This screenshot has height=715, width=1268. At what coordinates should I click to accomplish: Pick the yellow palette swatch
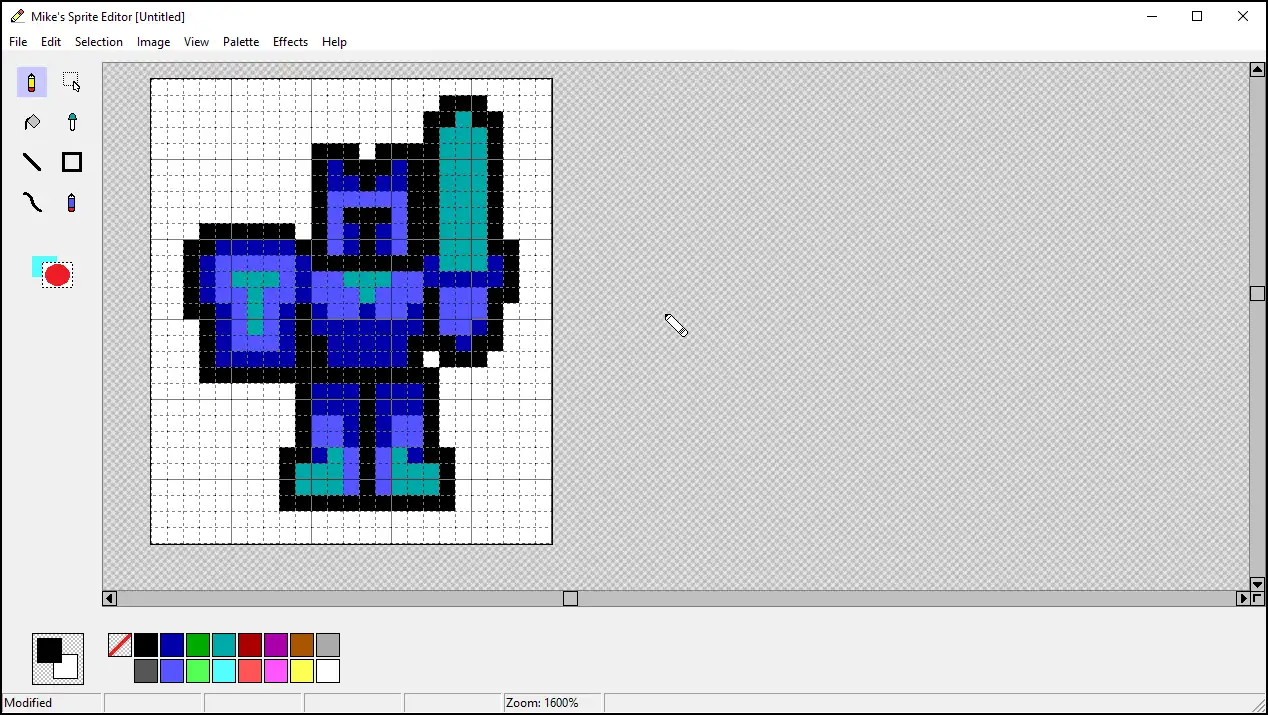(302, 671)
